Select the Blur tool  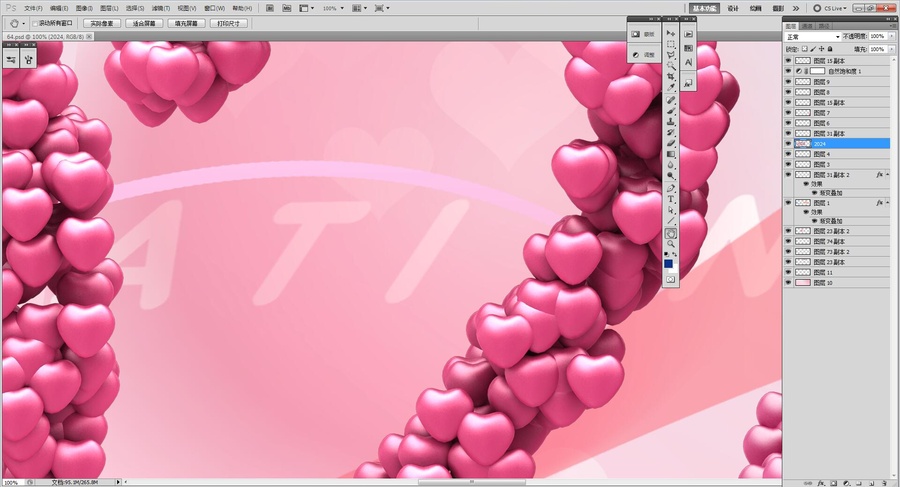(x=670, y=166)
